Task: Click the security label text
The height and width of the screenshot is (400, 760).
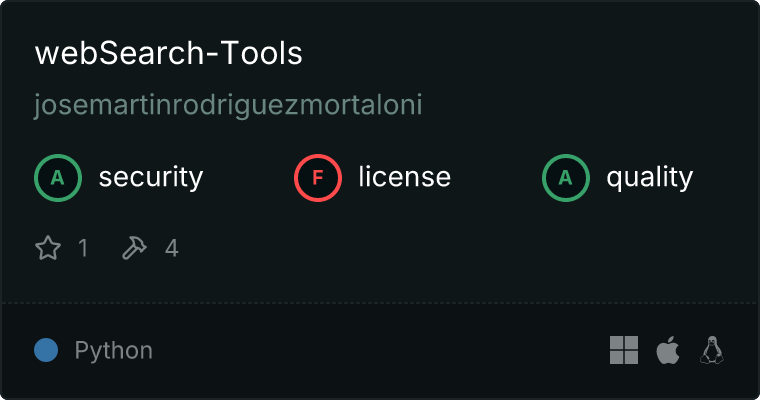Action: [x=151, y=177]
